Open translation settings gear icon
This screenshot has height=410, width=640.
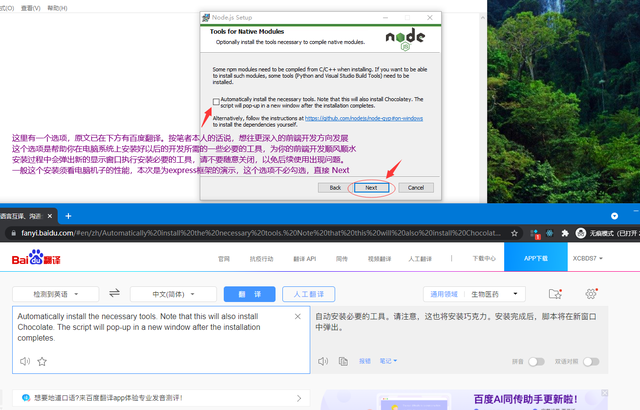(591, 293)
